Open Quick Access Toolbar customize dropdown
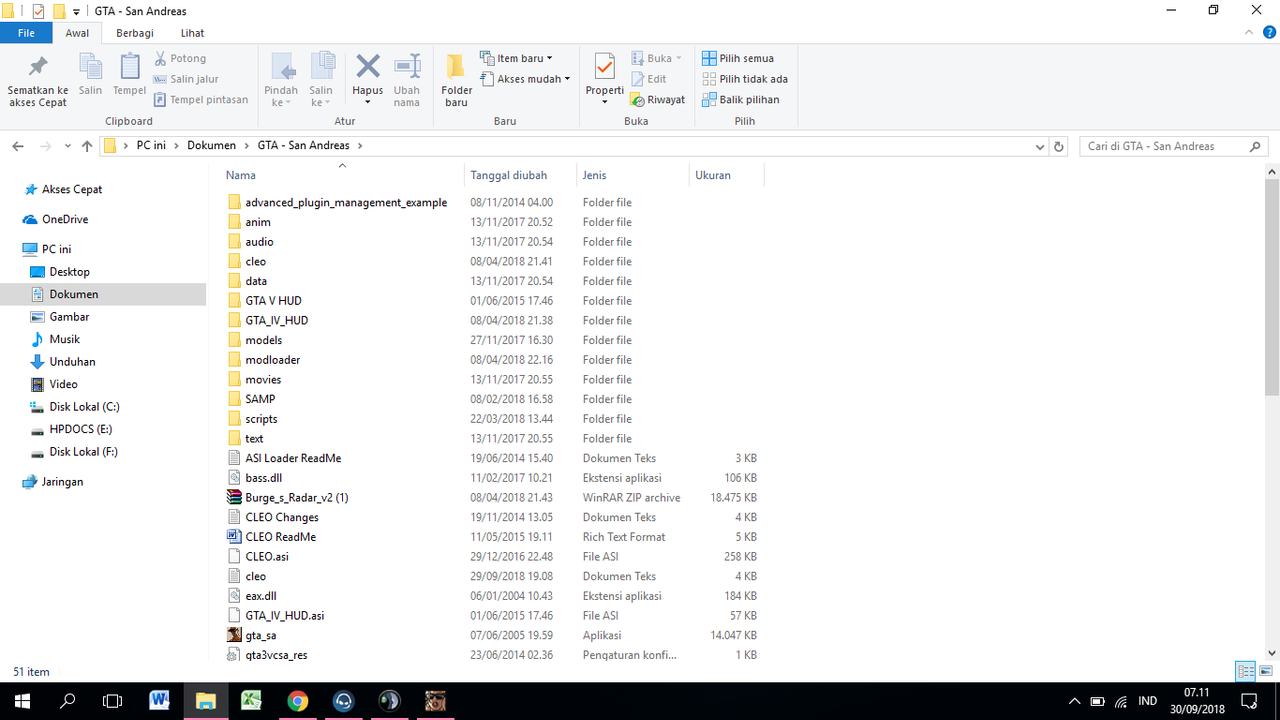The image size is (1280, 720). 77,11
